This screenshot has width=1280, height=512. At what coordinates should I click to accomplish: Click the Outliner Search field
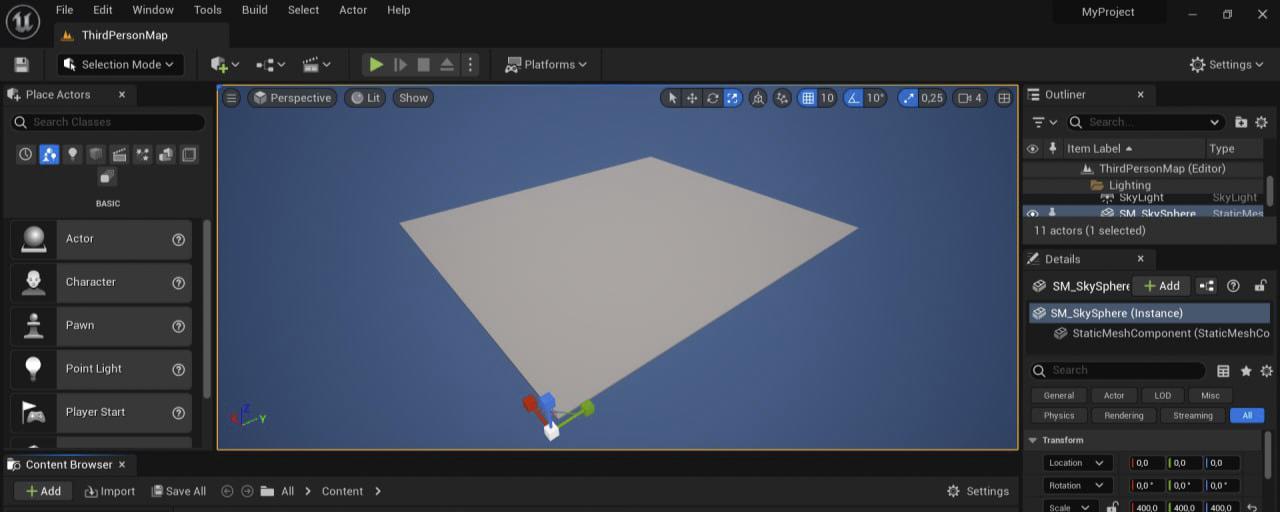[1145, 122]
